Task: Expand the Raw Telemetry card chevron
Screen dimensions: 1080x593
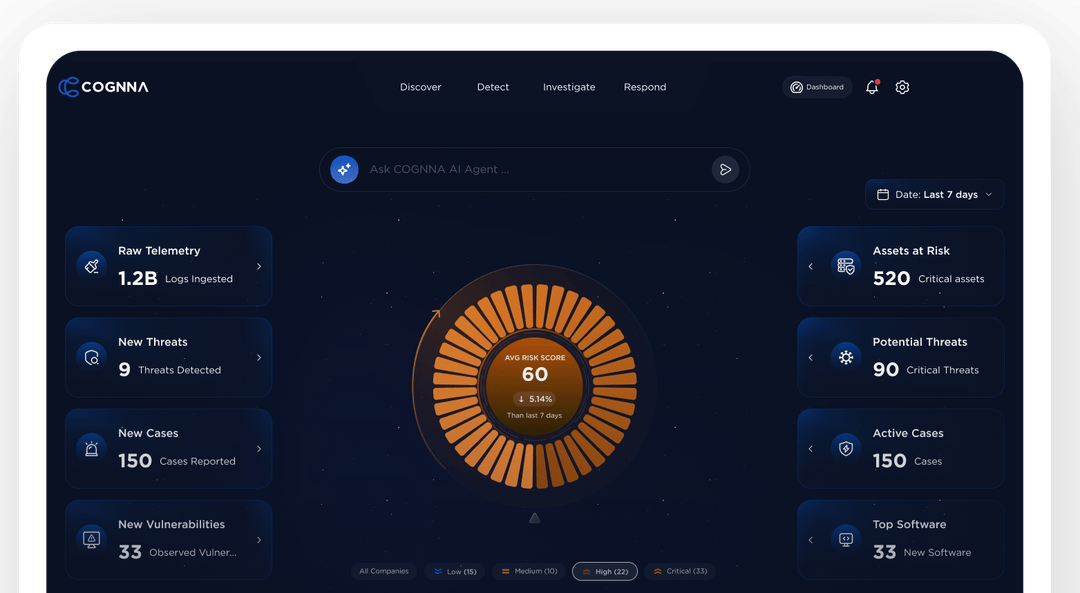Action: click(x=259, y=266)
